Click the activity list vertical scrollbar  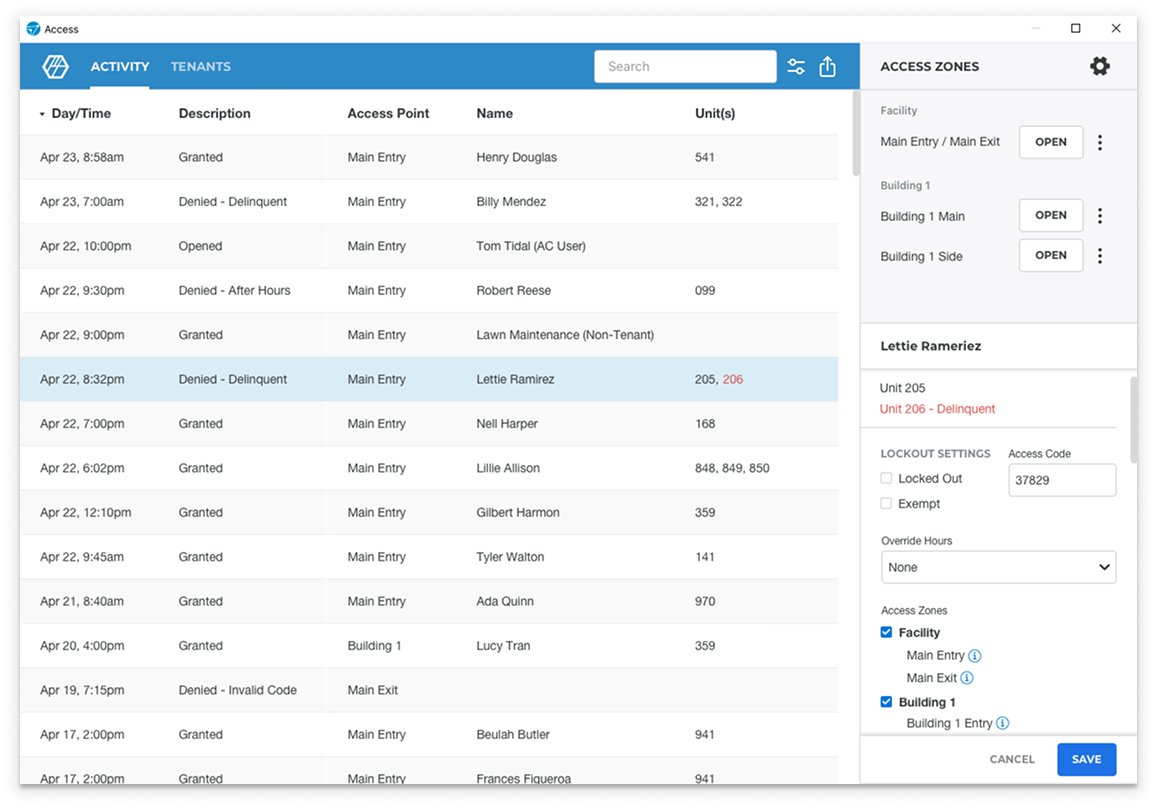coord(855,135)
